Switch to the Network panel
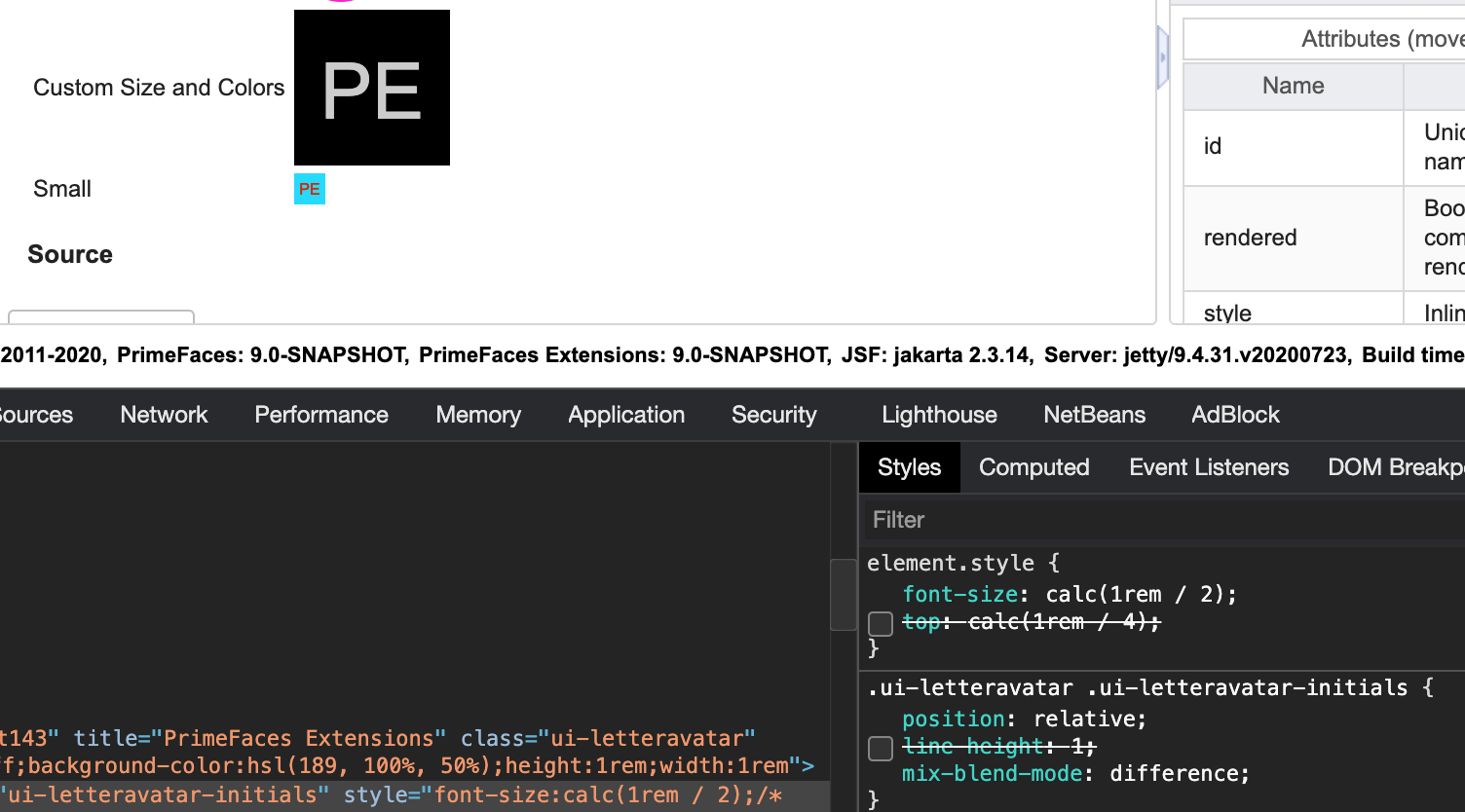The width and height of the screenshot is (1465, 812). click(164, 414)
